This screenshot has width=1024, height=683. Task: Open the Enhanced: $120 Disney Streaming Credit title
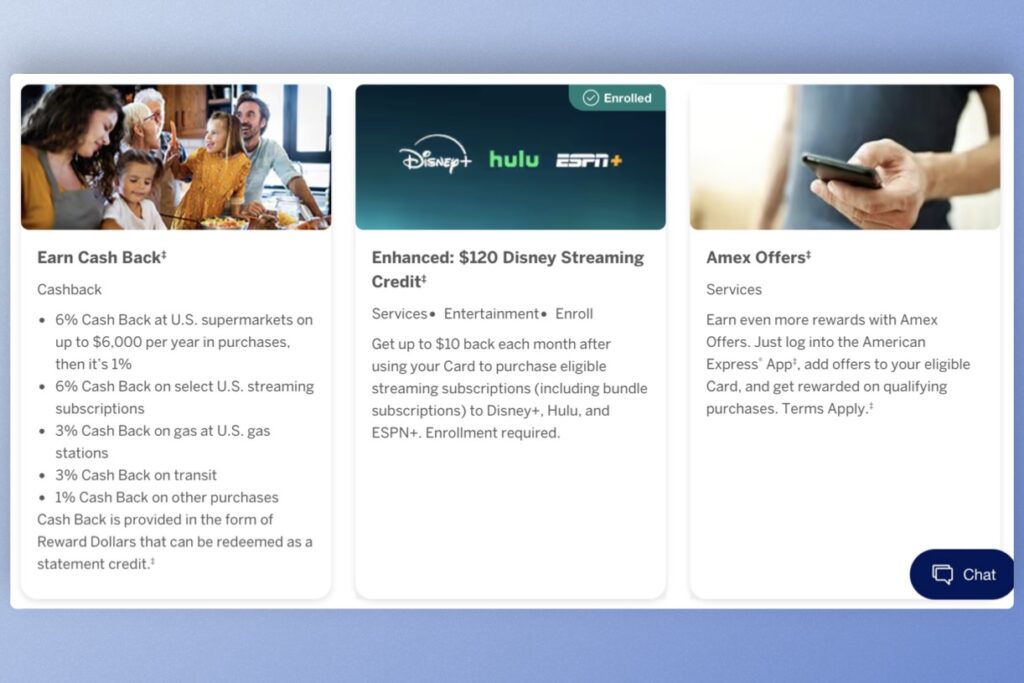(507, 269)
